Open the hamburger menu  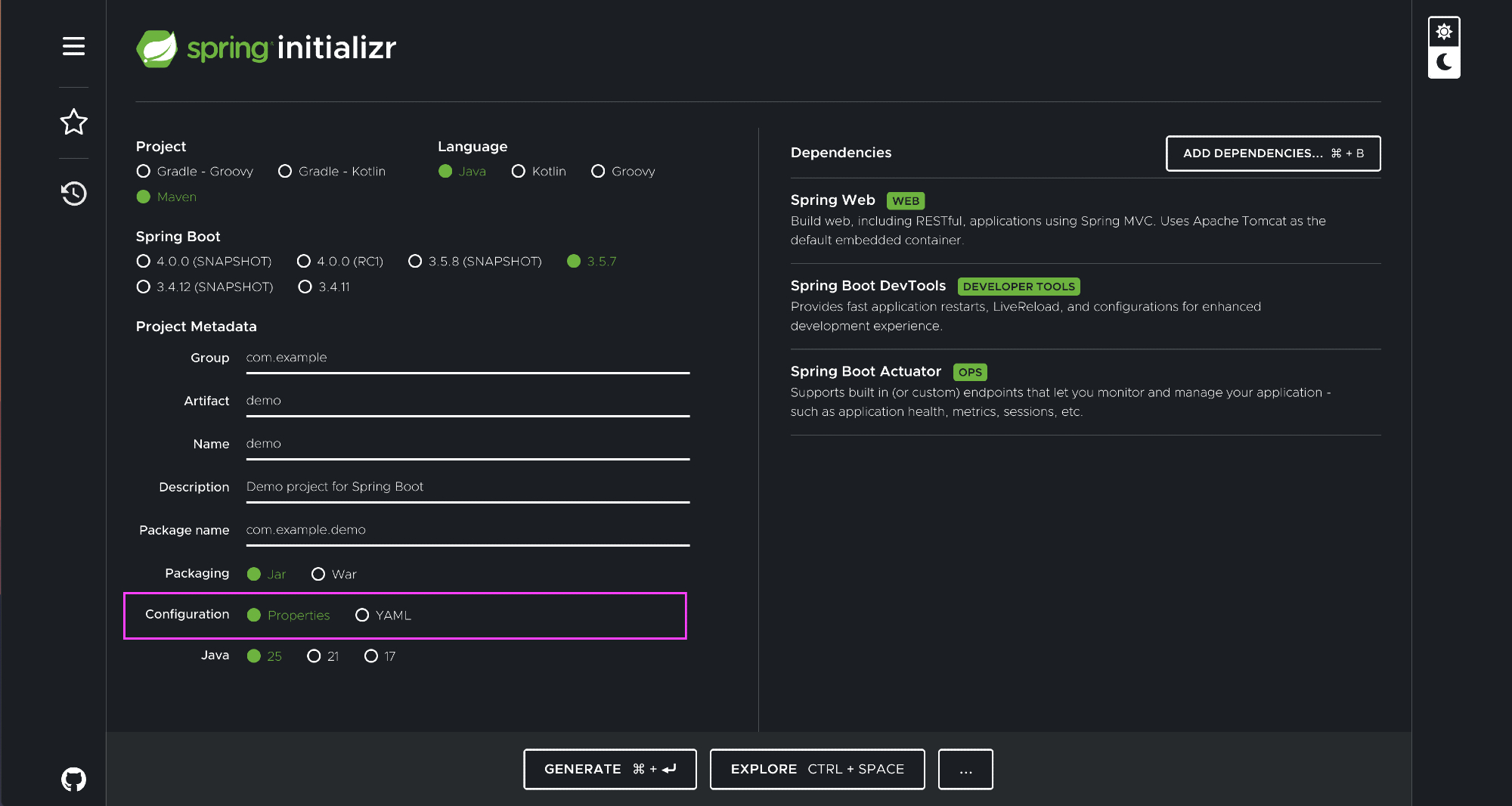73,46
